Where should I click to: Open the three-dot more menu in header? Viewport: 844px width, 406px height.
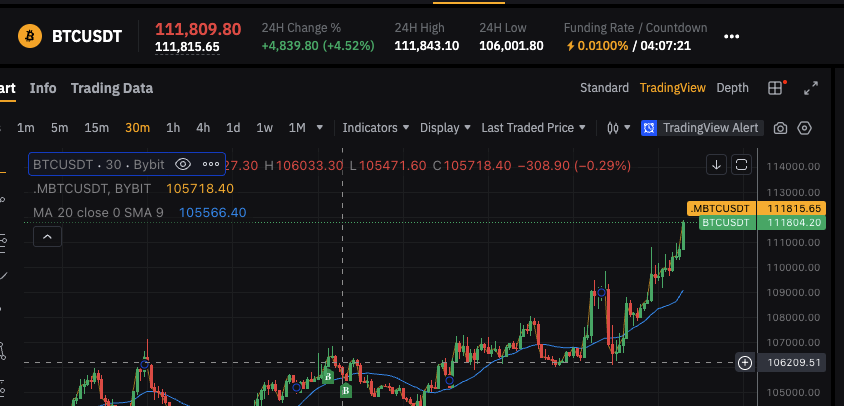(x=732, y=37)
